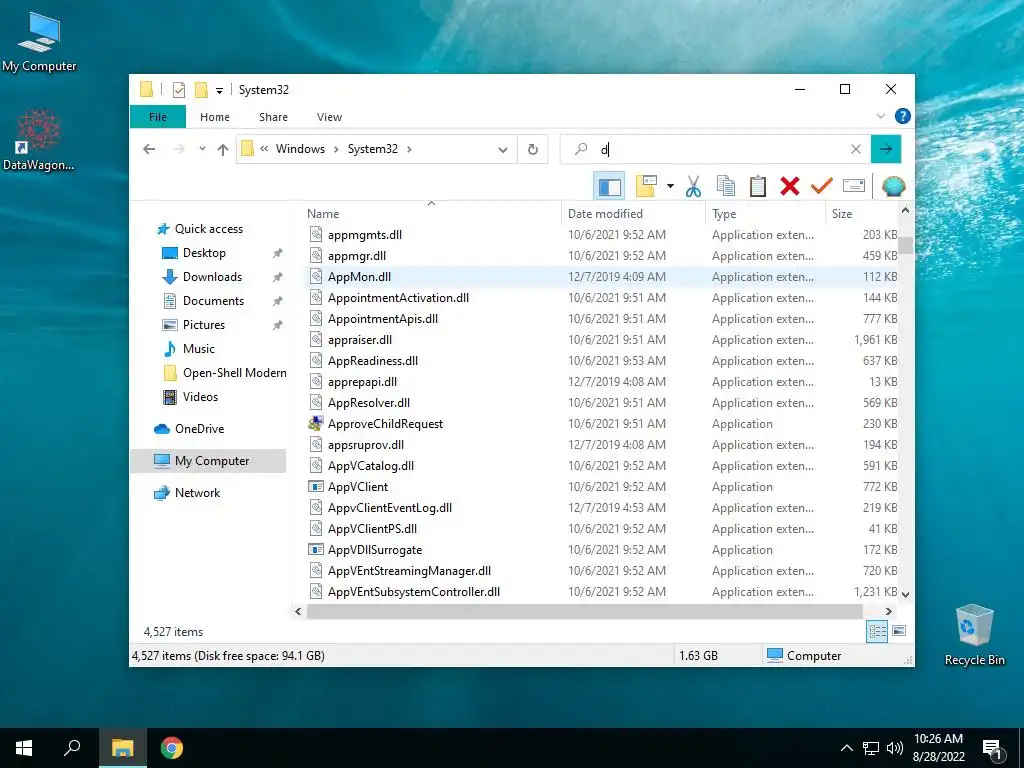This screenshot has width=1024, height=768.
Task: Show hidden breadcrumb path with double chevron
Action: click(x=264, y=149)
